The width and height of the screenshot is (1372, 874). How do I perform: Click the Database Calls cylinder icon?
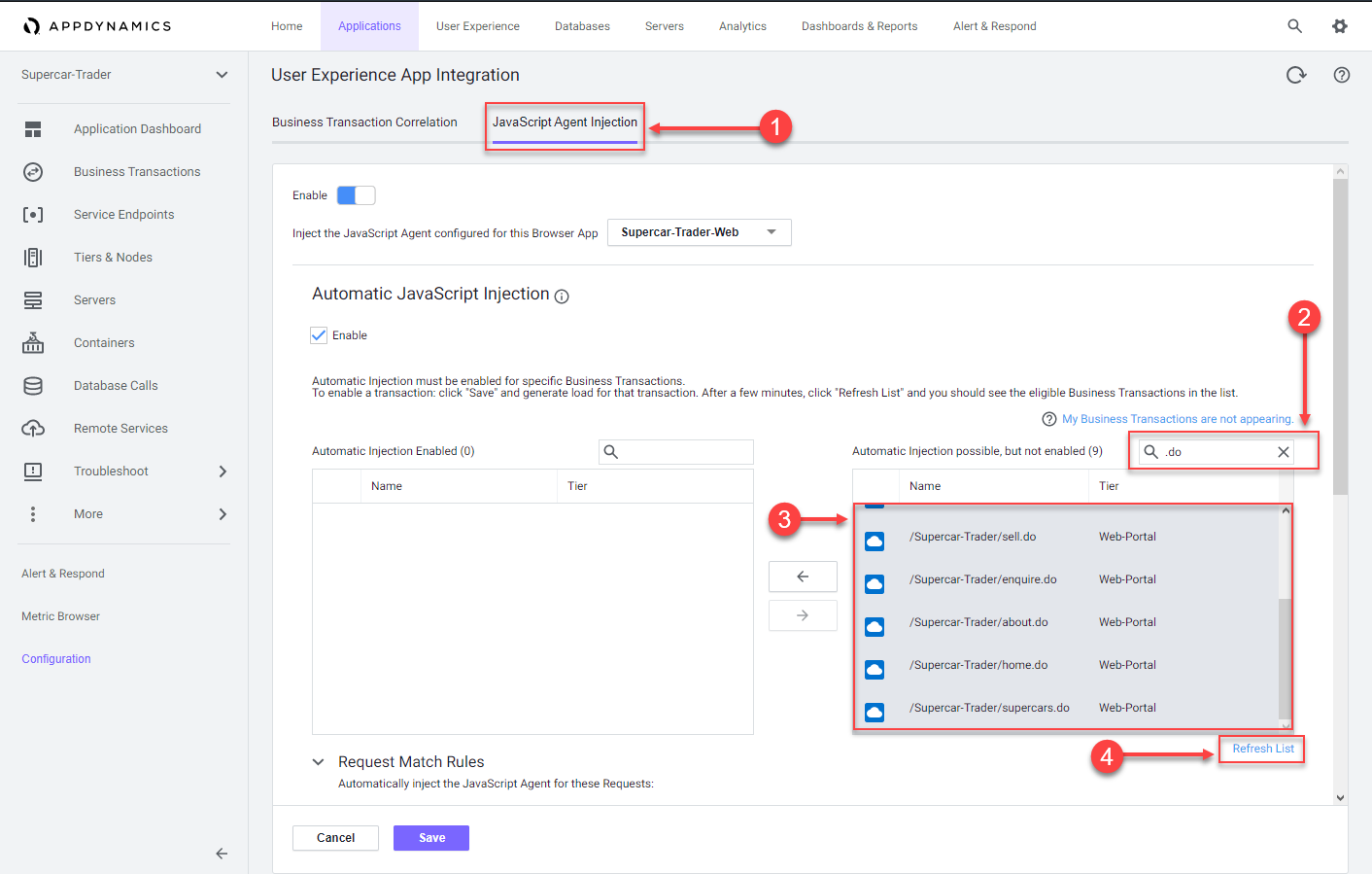point(33,386)
